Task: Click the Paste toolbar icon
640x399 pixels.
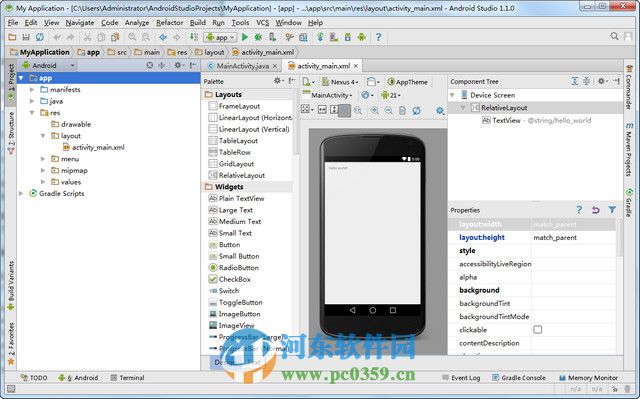Action: click(x=115, y=38)
